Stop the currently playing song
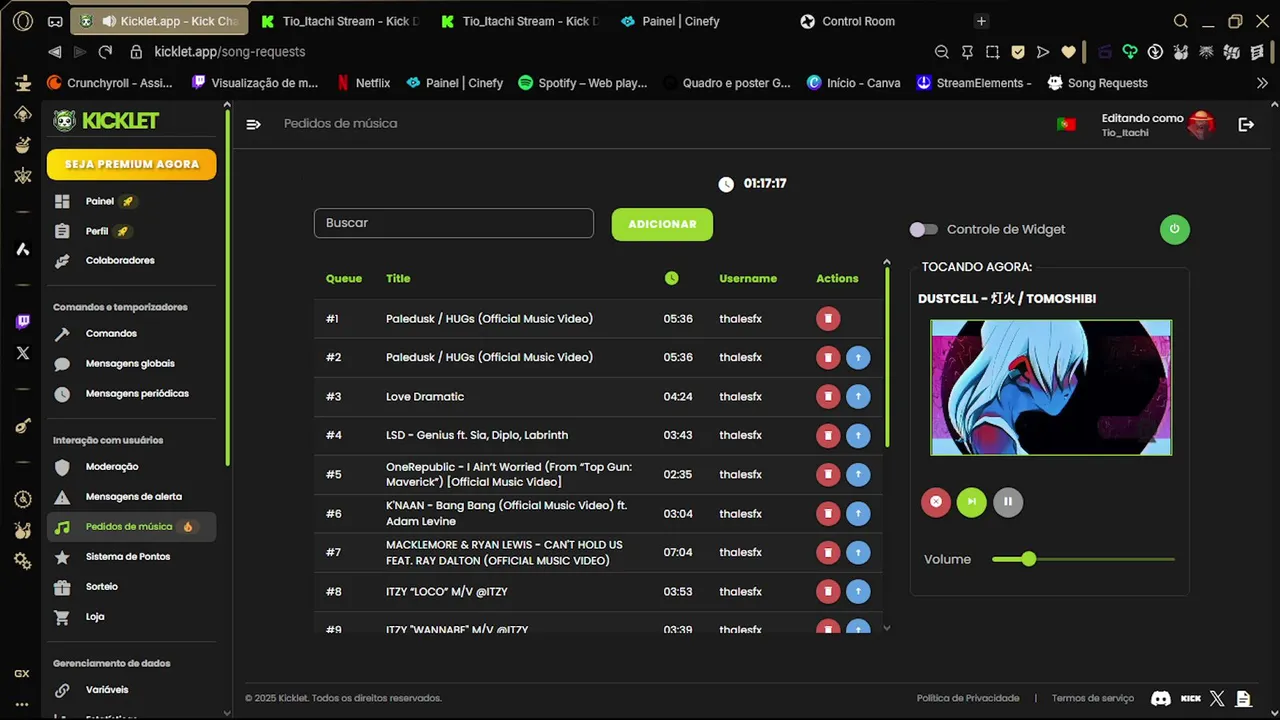This screenshot has width=1280, height=720. (936, 502)
